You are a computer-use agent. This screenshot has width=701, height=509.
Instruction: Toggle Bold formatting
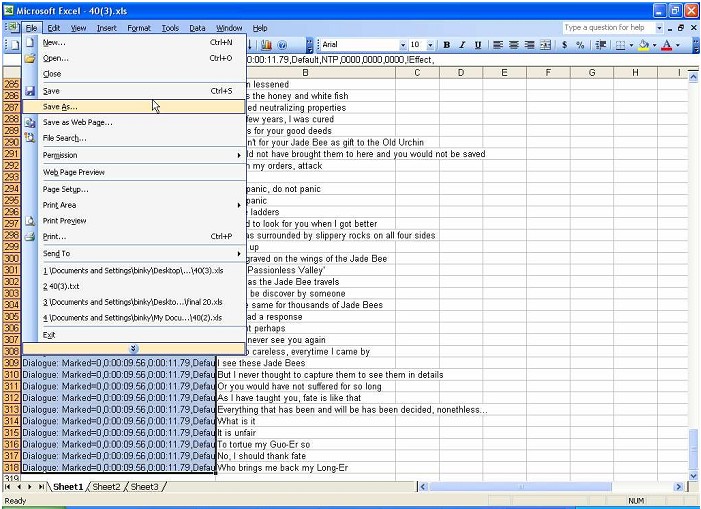pyautogui.click(x=446, y=45)
